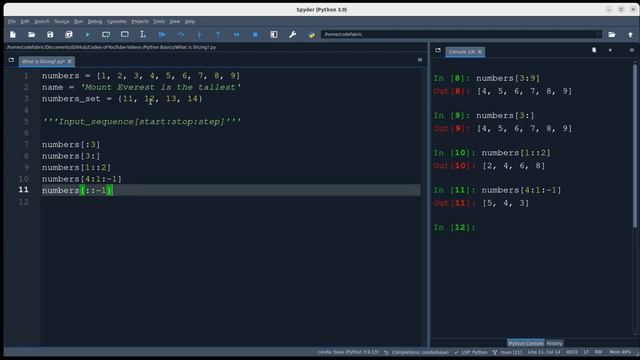
Task: Click the Line 11, Col 14 status
Action: click(544, 352)
